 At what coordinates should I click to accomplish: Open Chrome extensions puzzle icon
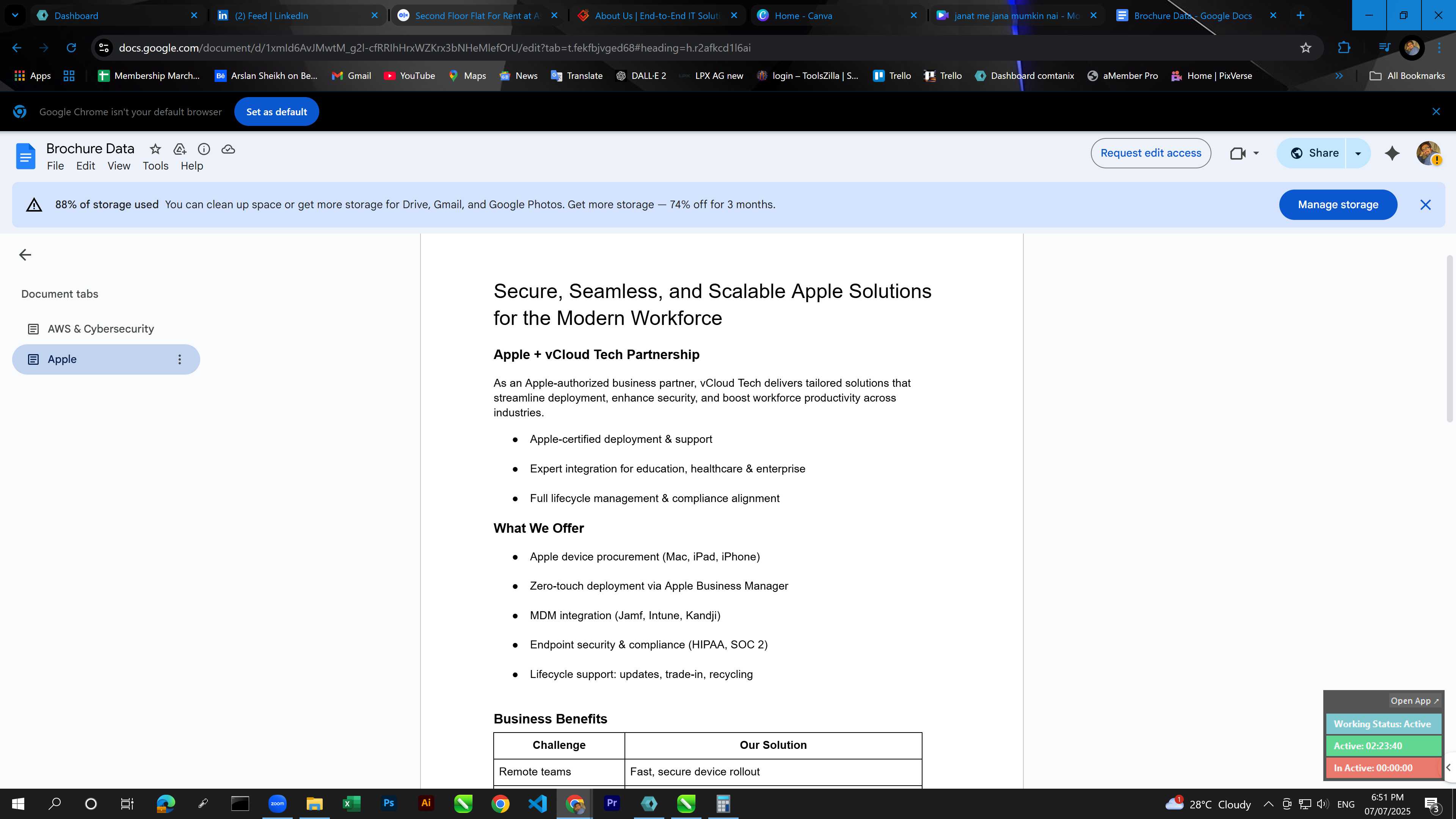coord(1344,48)
